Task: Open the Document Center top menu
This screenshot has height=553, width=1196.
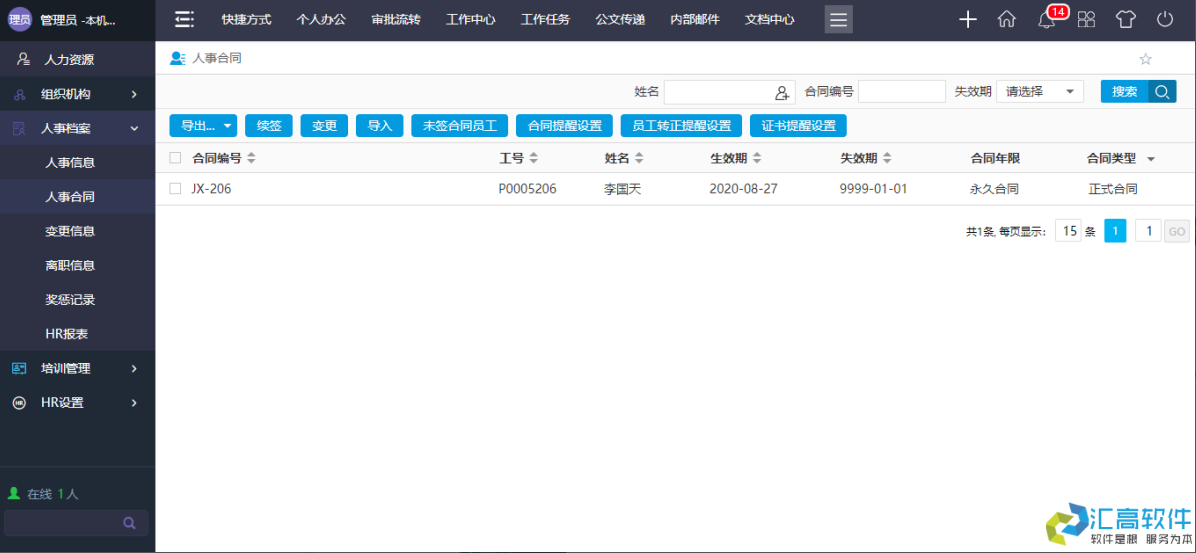Action: (770, 20)
